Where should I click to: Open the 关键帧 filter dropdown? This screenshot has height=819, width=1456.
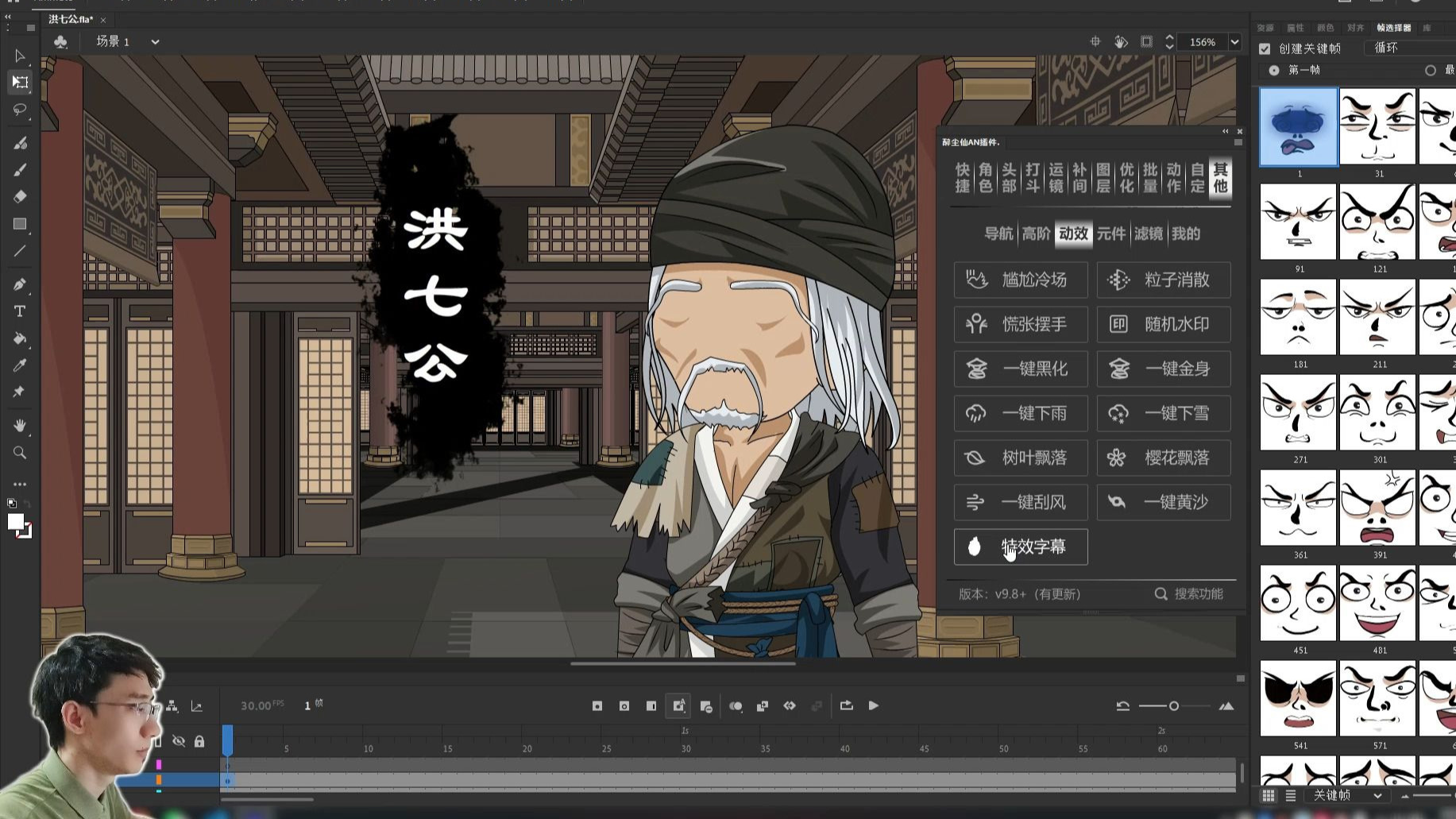click(1346, 795)
